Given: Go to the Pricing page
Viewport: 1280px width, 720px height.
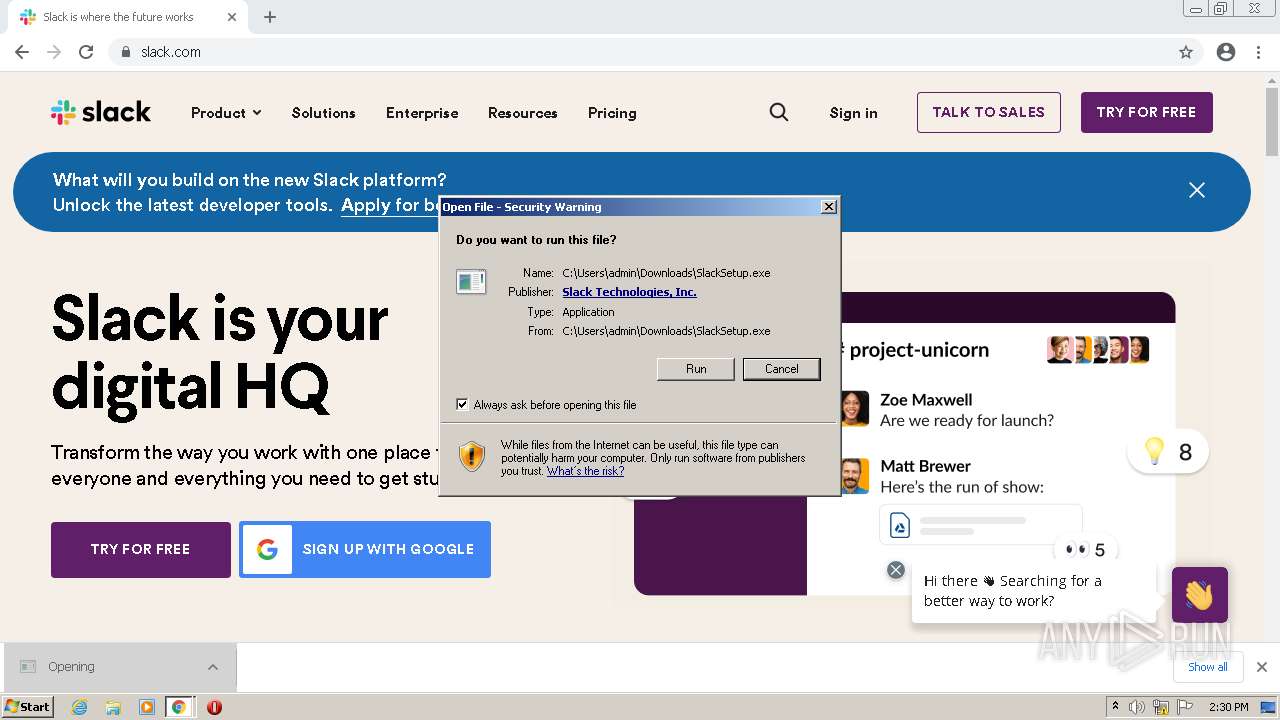Looking at the screenshot, I should tap(612, 113).
